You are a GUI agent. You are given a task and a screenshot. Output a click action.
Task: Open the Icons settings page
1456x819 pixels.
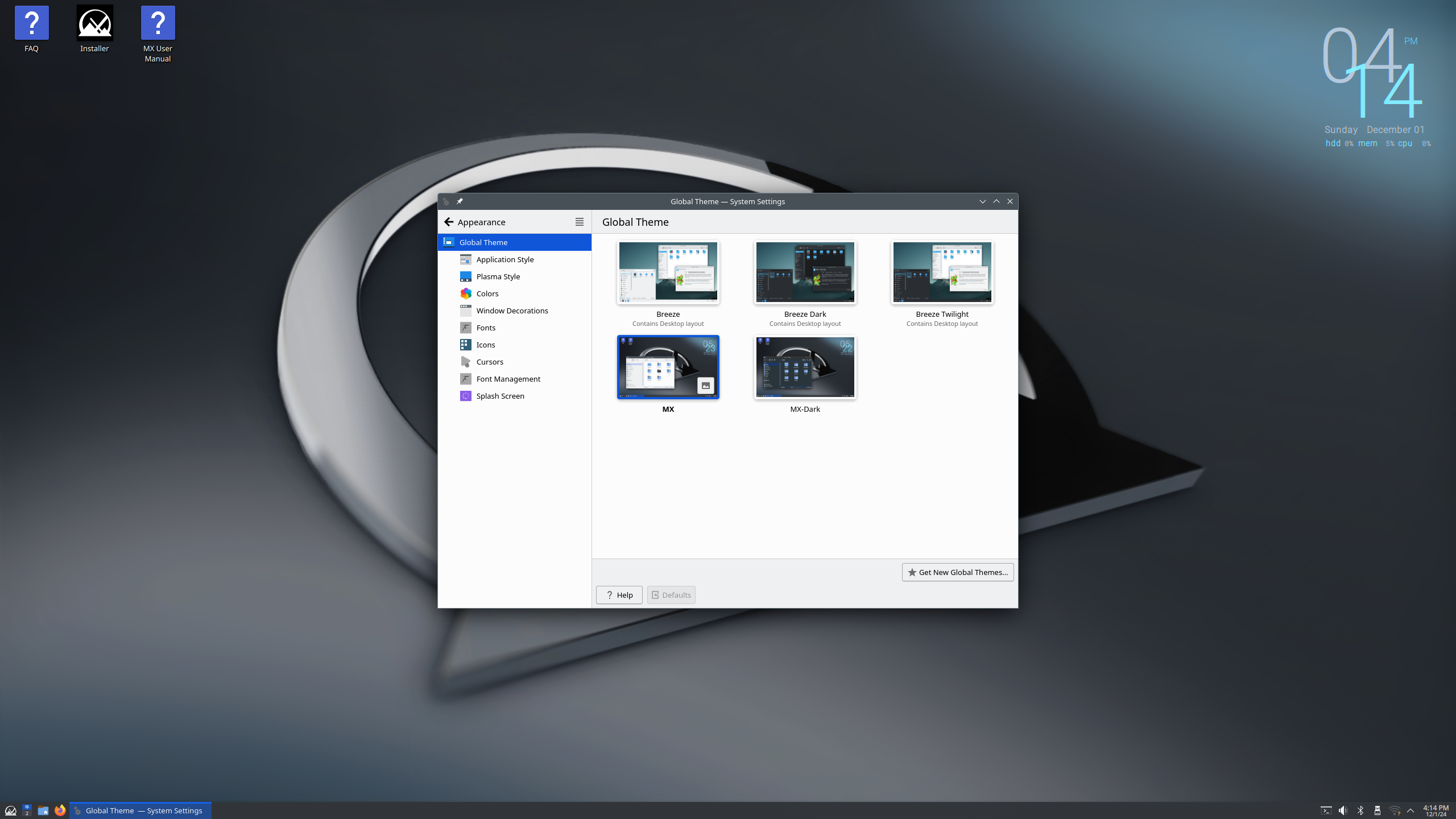click(485, 344)
